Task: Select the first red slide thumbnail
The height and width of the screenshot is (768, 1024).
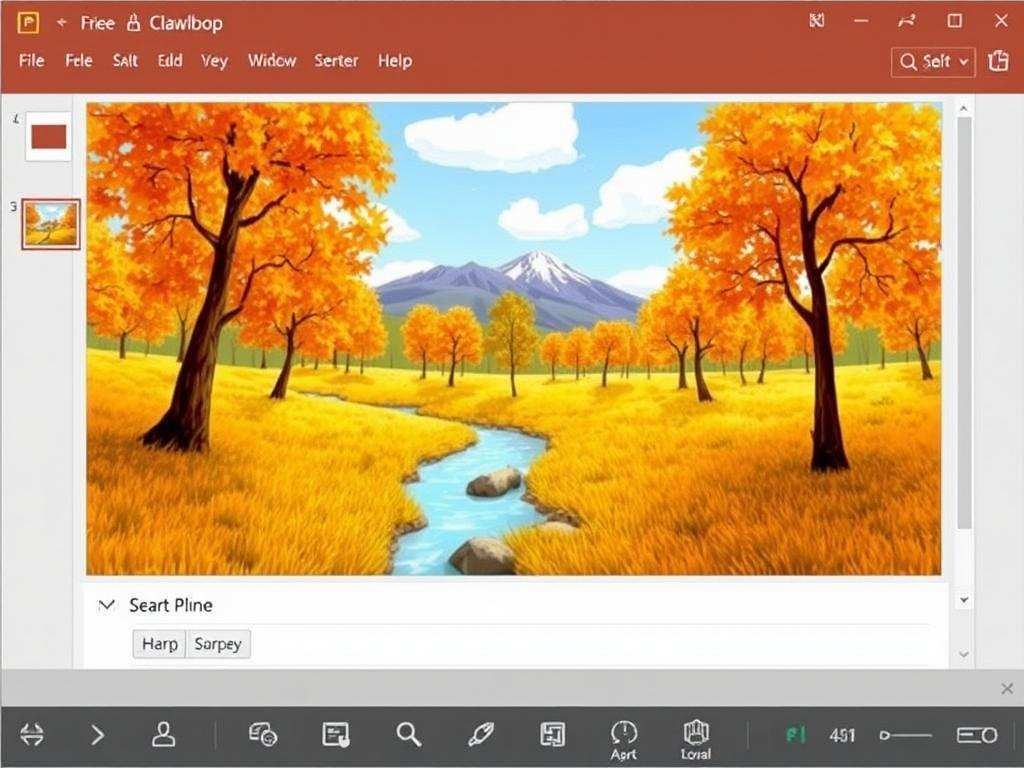Action: (x=48, y=137)
